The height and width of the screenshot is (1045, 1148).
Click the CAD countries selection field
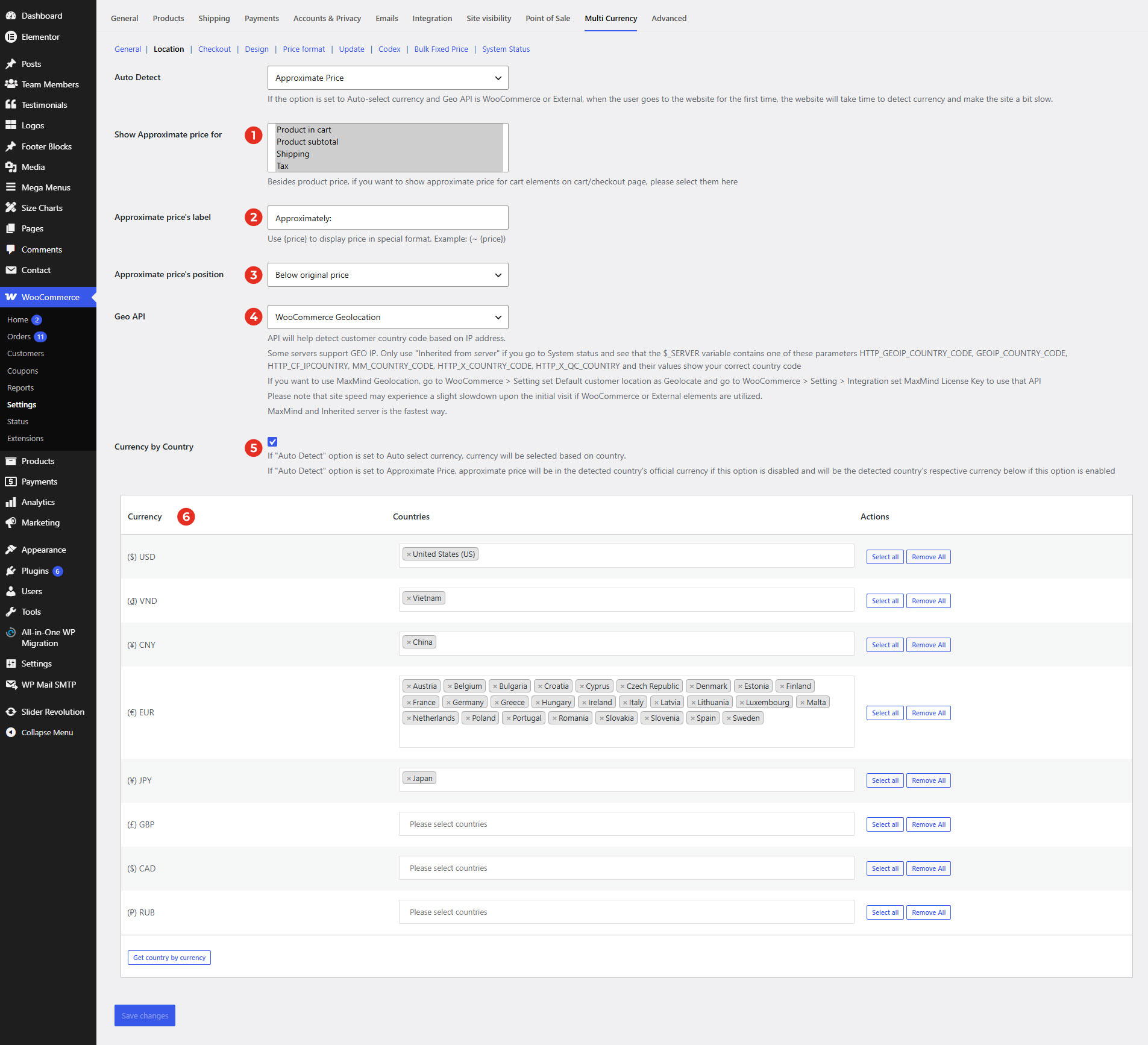tap(626, 868)
